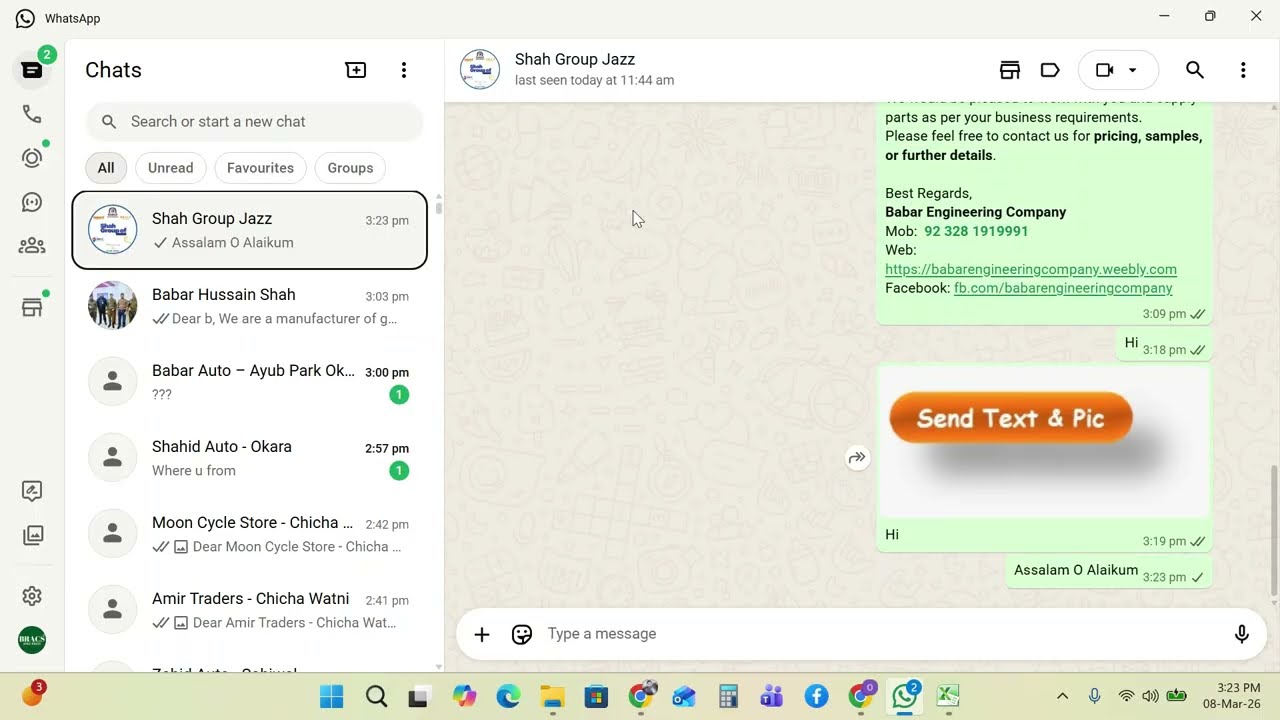
Task: Open the Channels icon in the sidebar
Action: [x=32, y=202]
